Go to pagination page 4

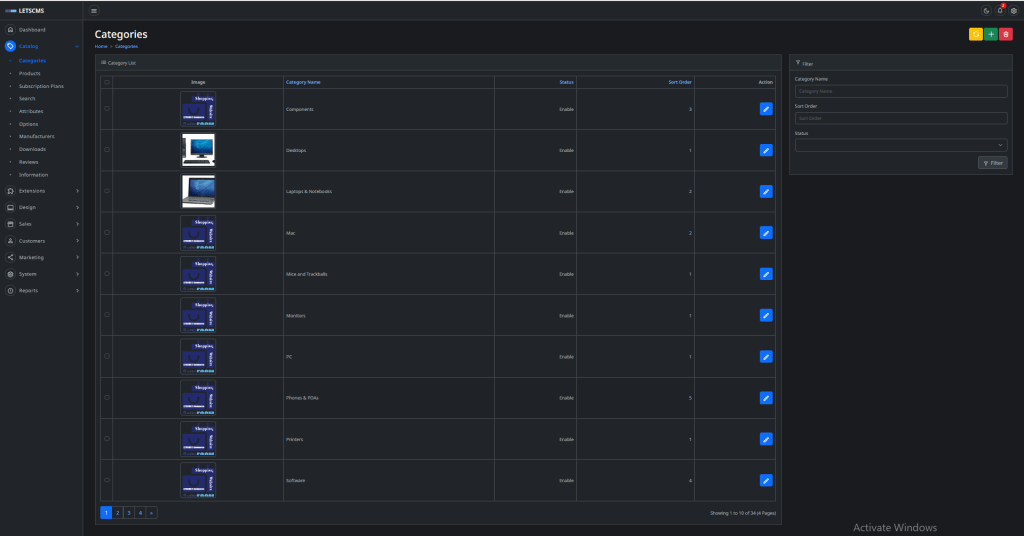(x=140, y=513)
